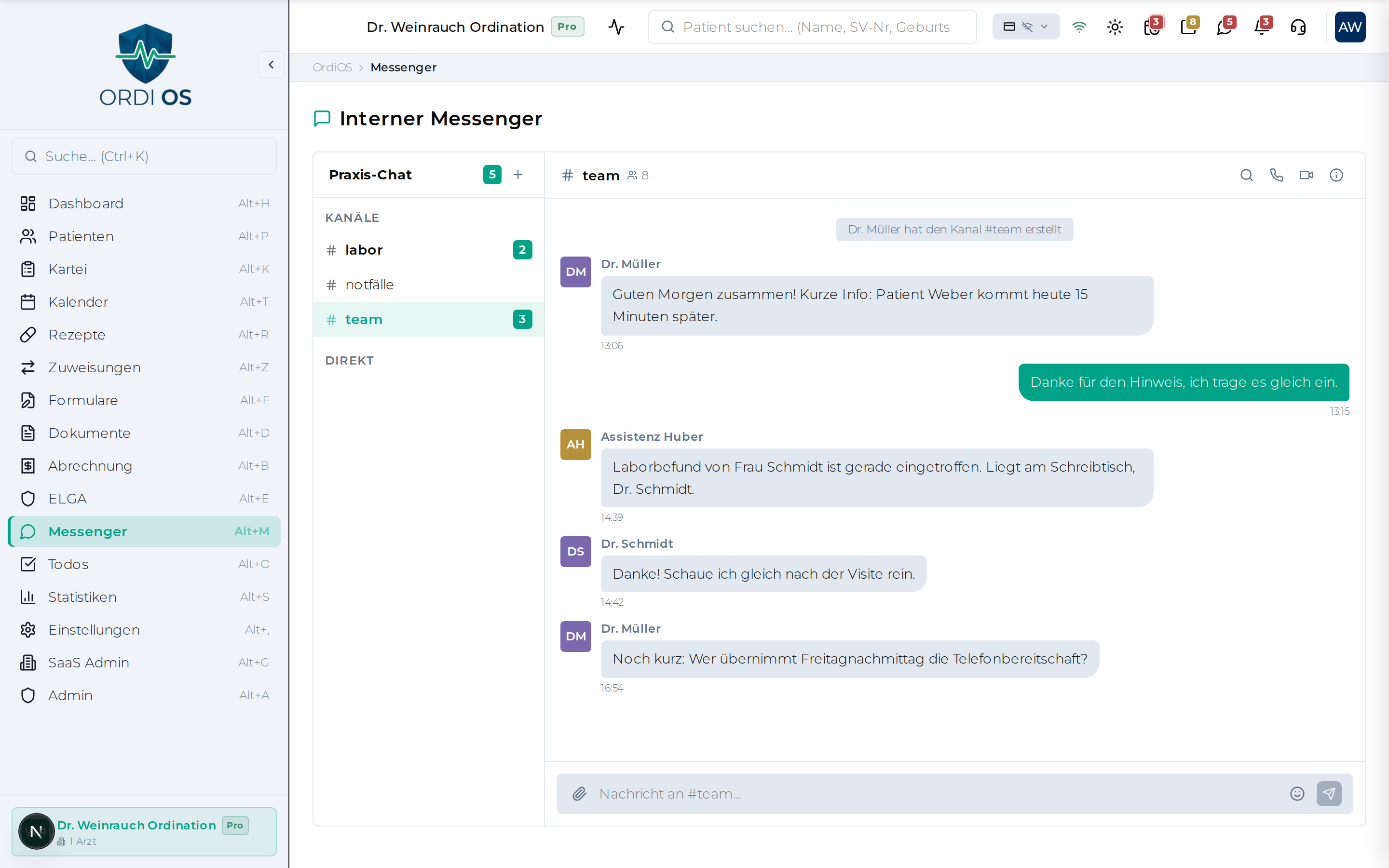Start a phone call from channel header

coord(1276,175)
